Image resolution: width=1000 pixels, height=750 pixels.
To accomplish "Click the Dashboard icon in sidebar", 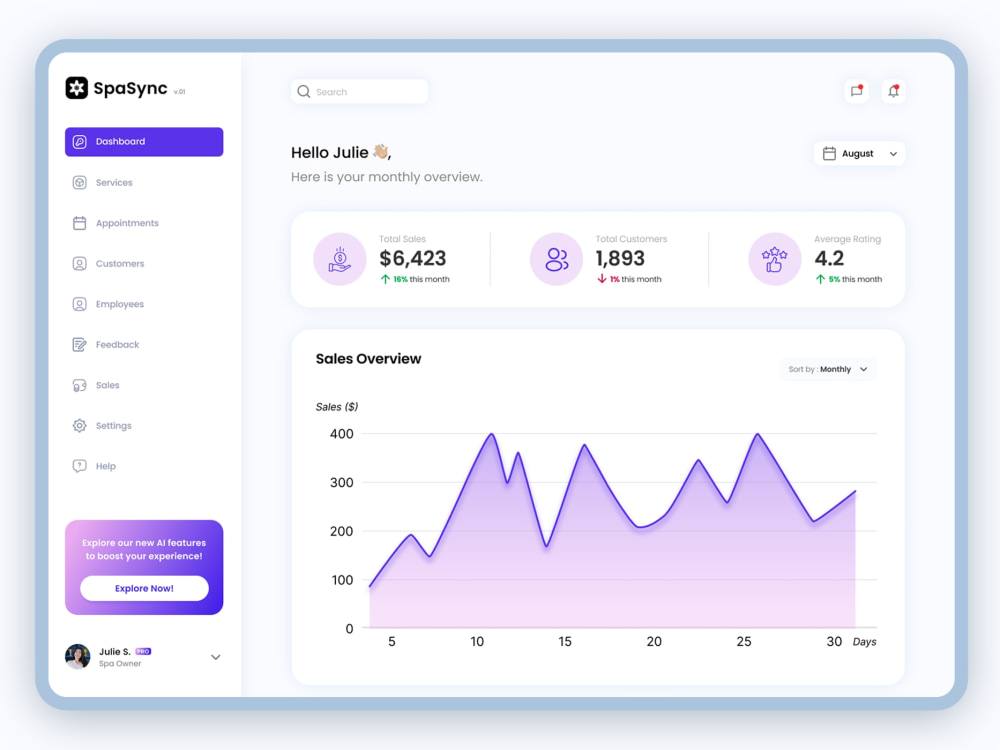I will (80, 142).
